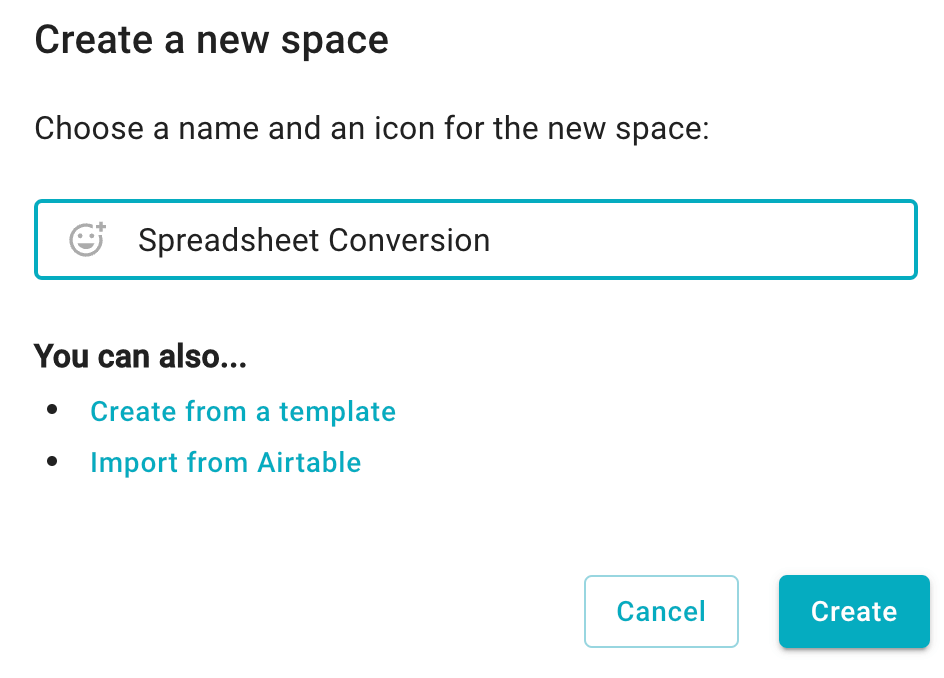Open the "Create from a template" link
Viewport: 944px width, 678px height.
[x=243, y=412]
